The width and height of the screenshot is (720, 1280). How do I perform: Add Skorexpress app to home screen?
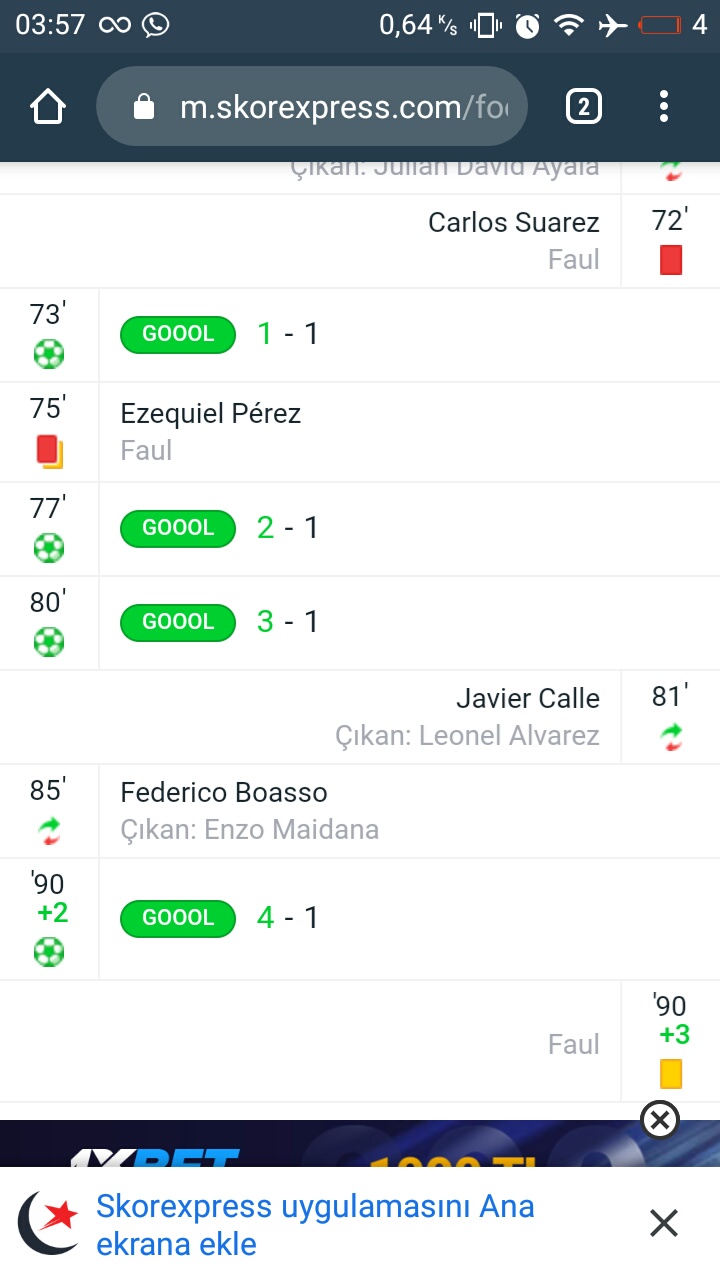(315, 1225)
